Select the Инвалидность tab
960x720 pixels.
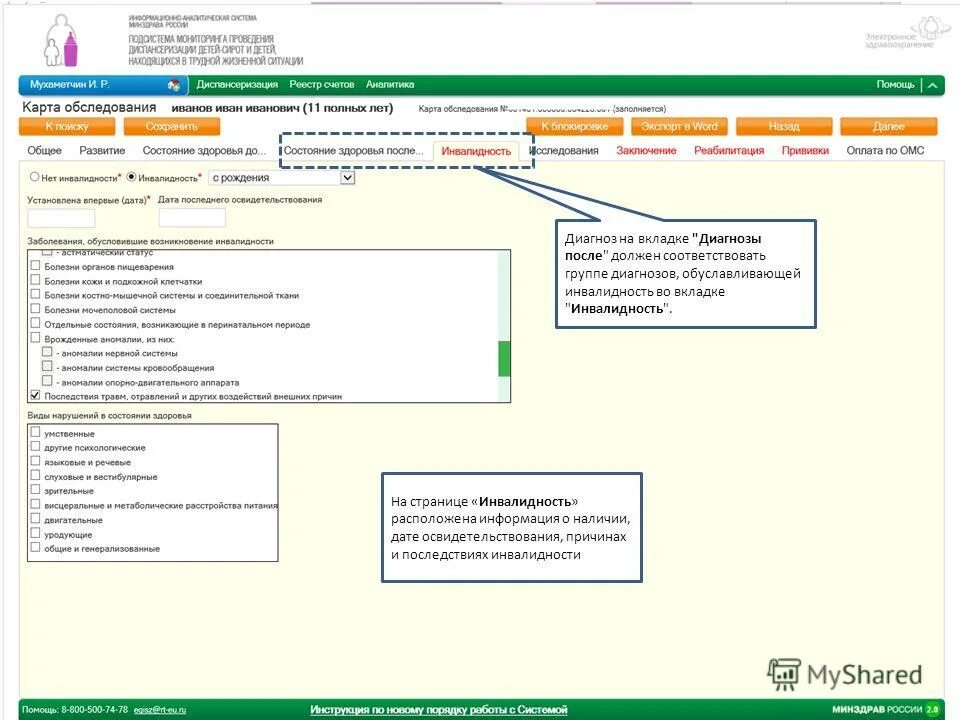click(x=476, y=151)
